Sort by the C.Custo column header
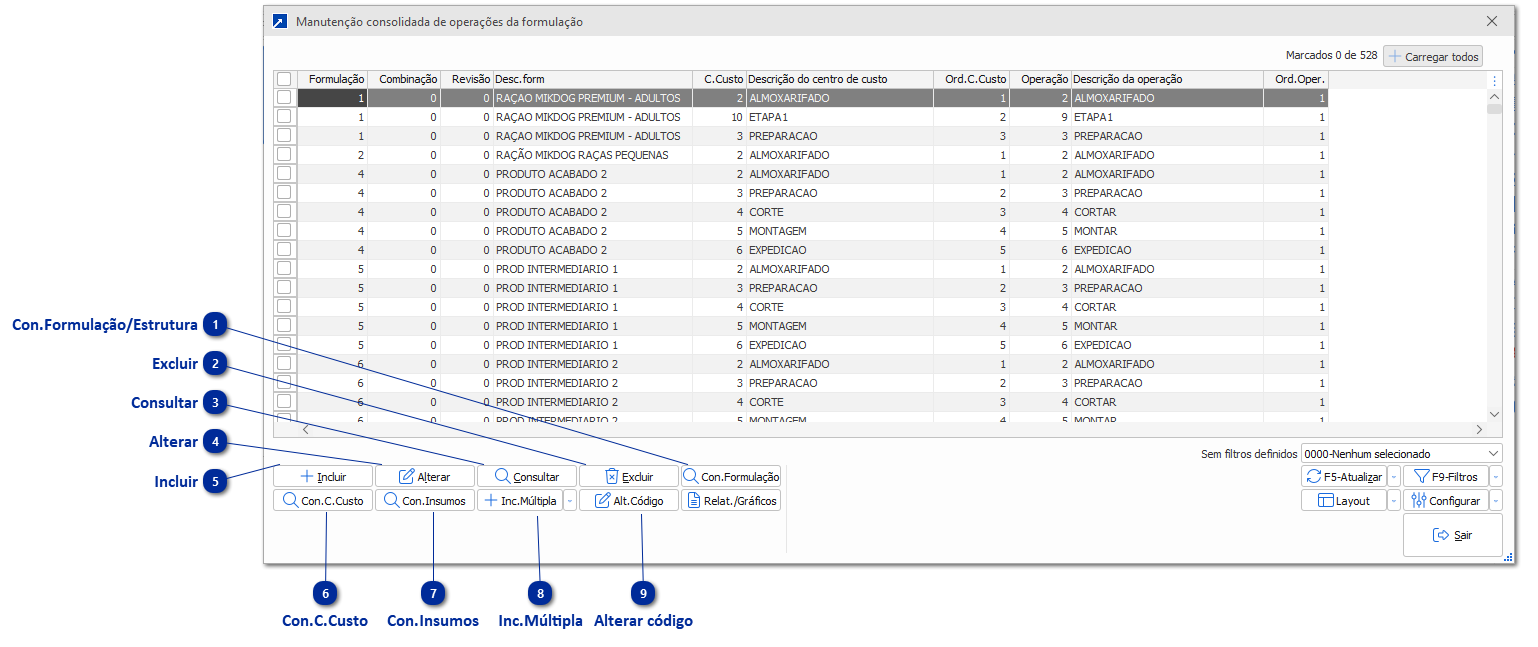Image resolution: width=1538 pixels, height=647 pixels. (x=720, y=79)
